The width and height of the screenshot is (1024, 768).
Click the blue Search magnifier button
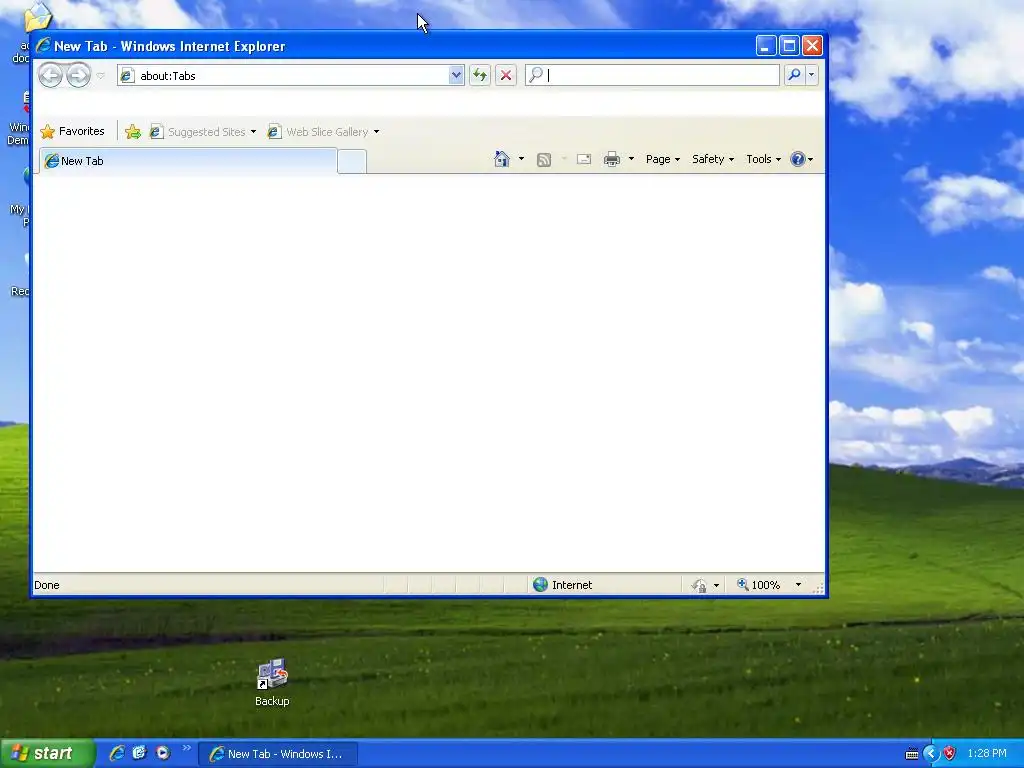[794, 75]
